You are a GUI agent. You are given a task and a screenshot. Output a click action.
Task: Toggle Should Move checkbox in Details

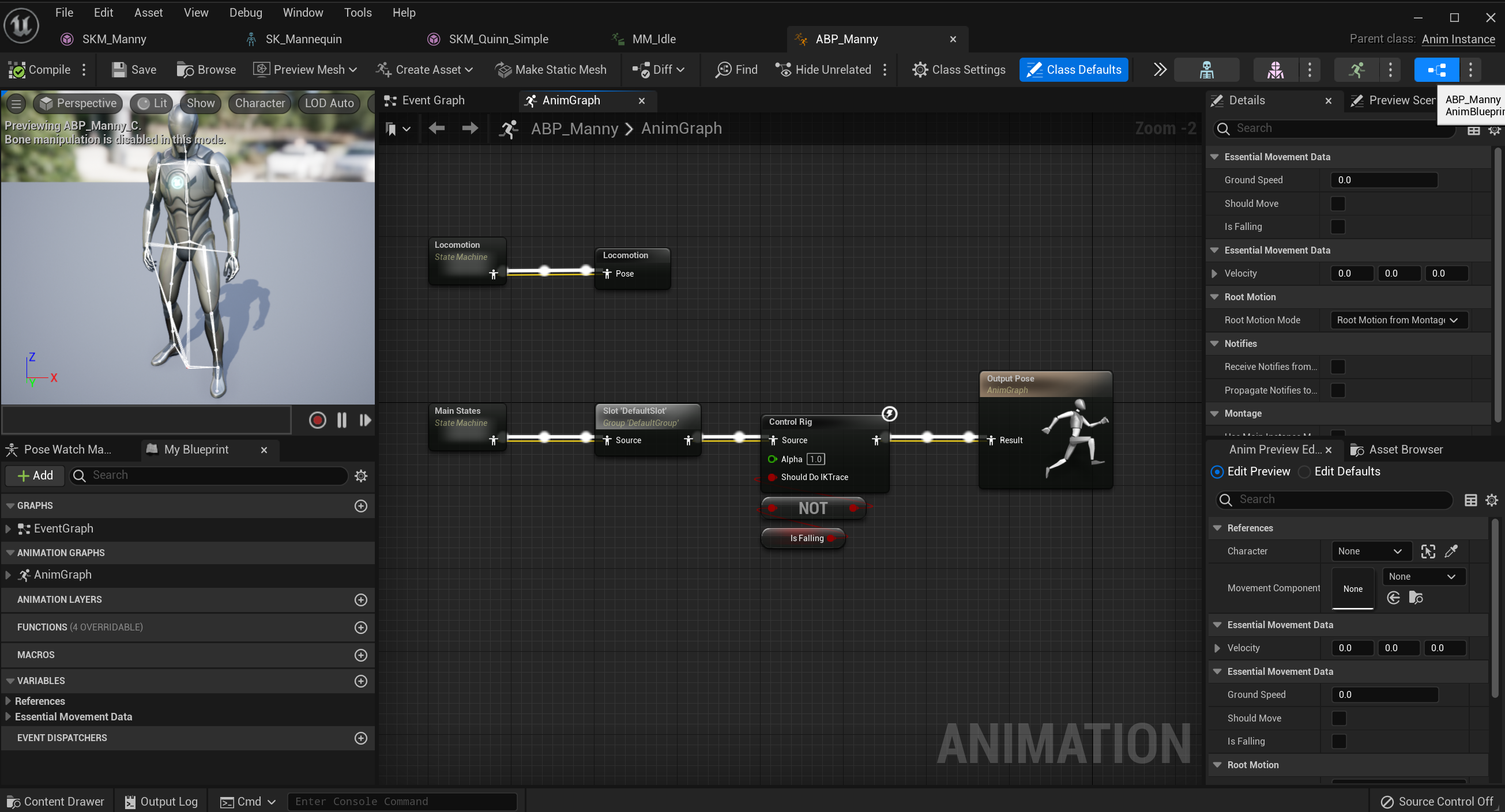1337,203
